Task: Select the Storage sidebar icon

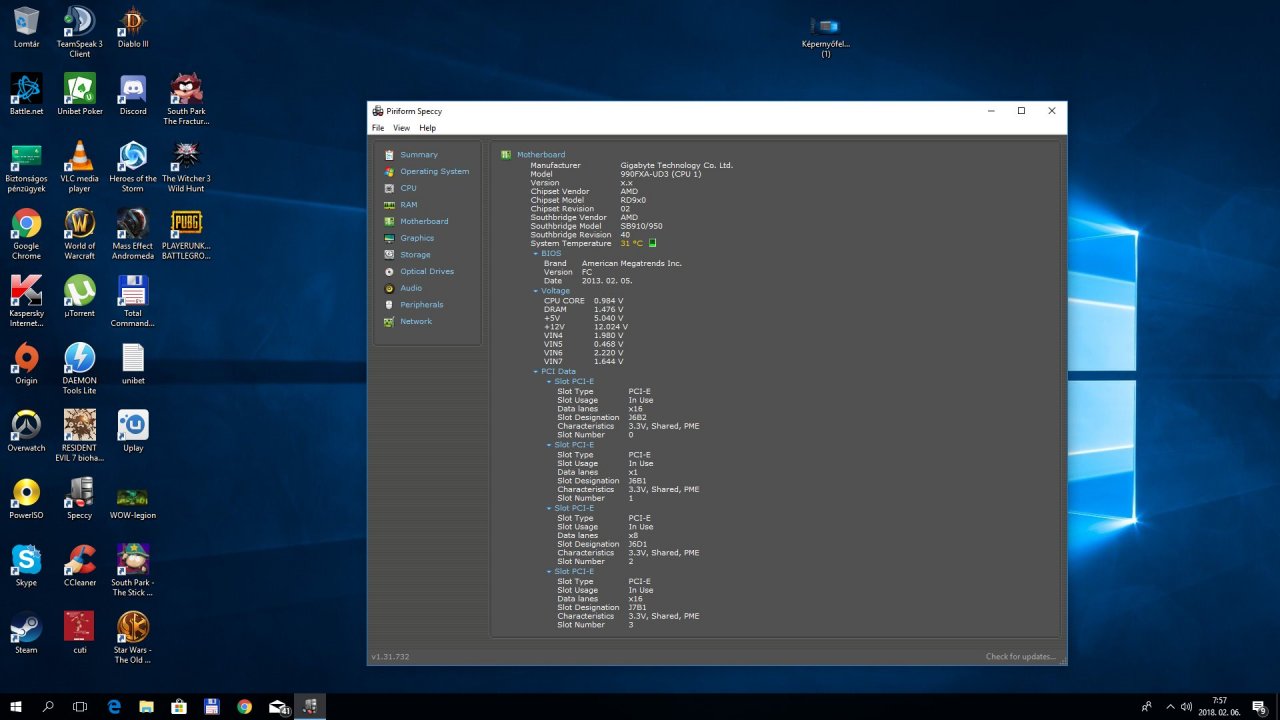Action: click(389, 255)
